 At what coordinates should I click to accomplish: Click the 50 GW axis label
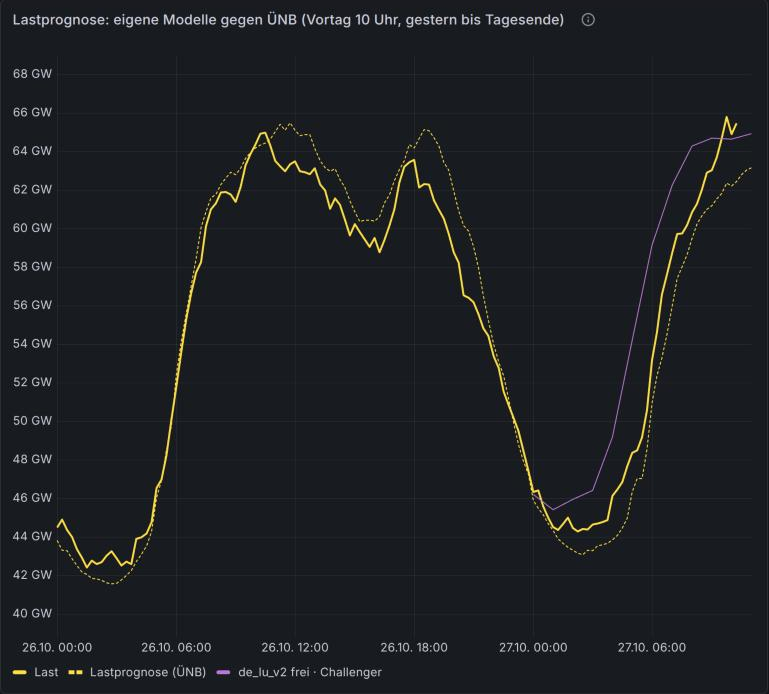click(x=32, y=421)
